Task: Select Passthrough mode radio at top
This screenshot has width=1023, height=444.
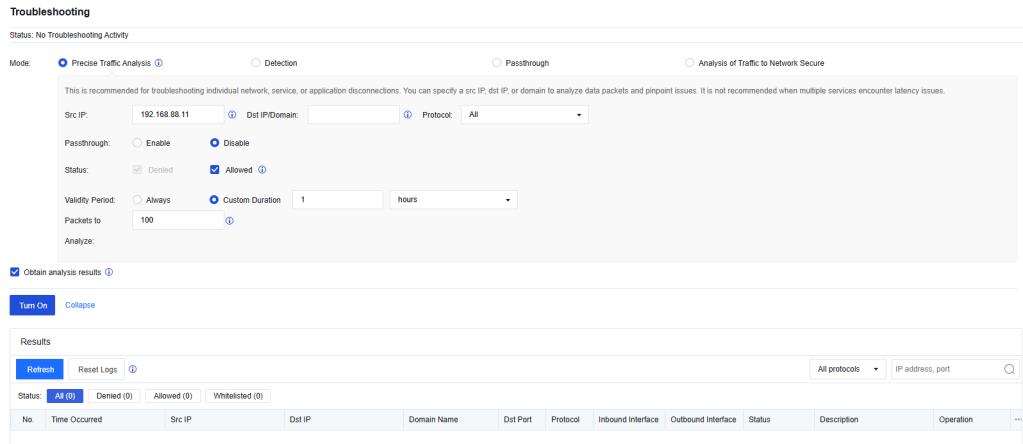Action: point(496,63)
